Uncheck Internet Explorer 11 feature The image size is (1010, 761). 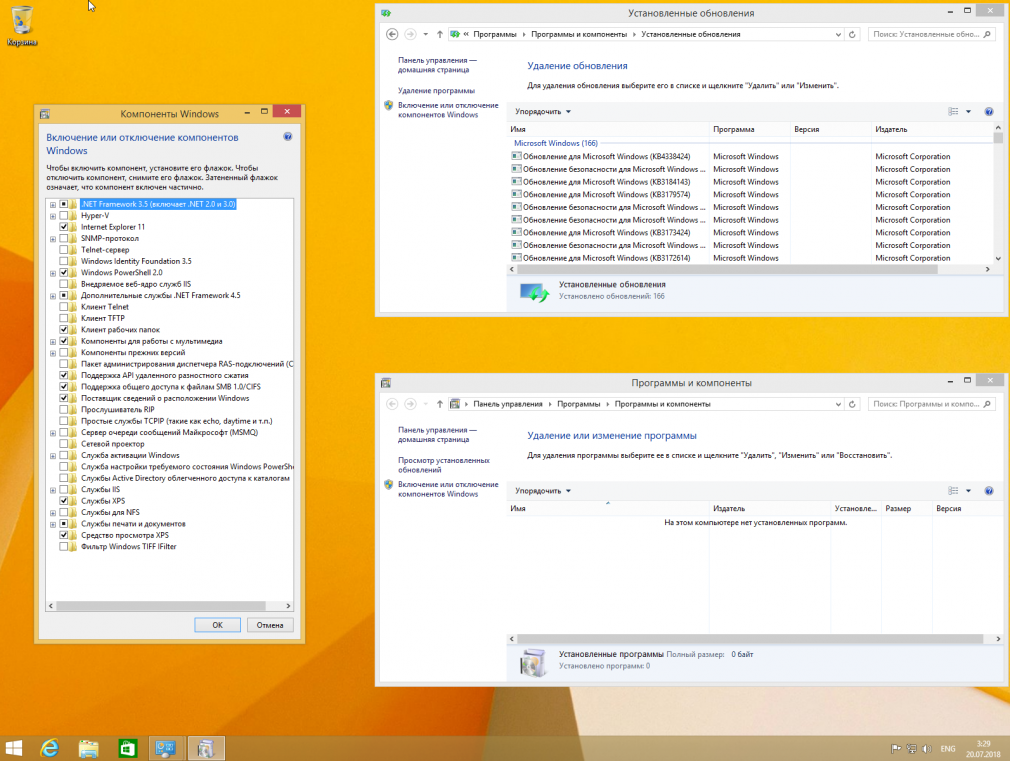pyautogui.click(x=64, y=227)
